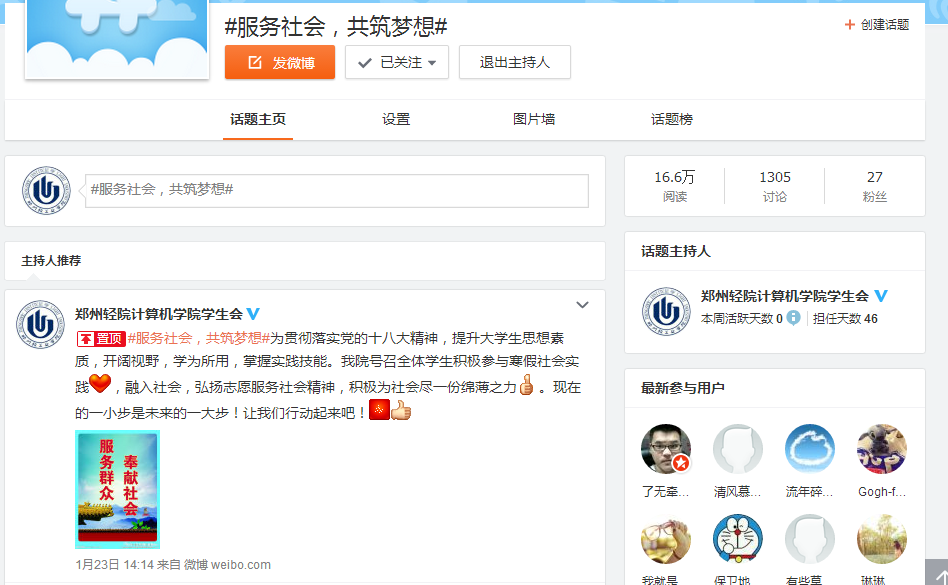Click the 流年碎... cloud avatar
Image resolution: width=948 pixels, height=585 pixels.
pos(810,449)
